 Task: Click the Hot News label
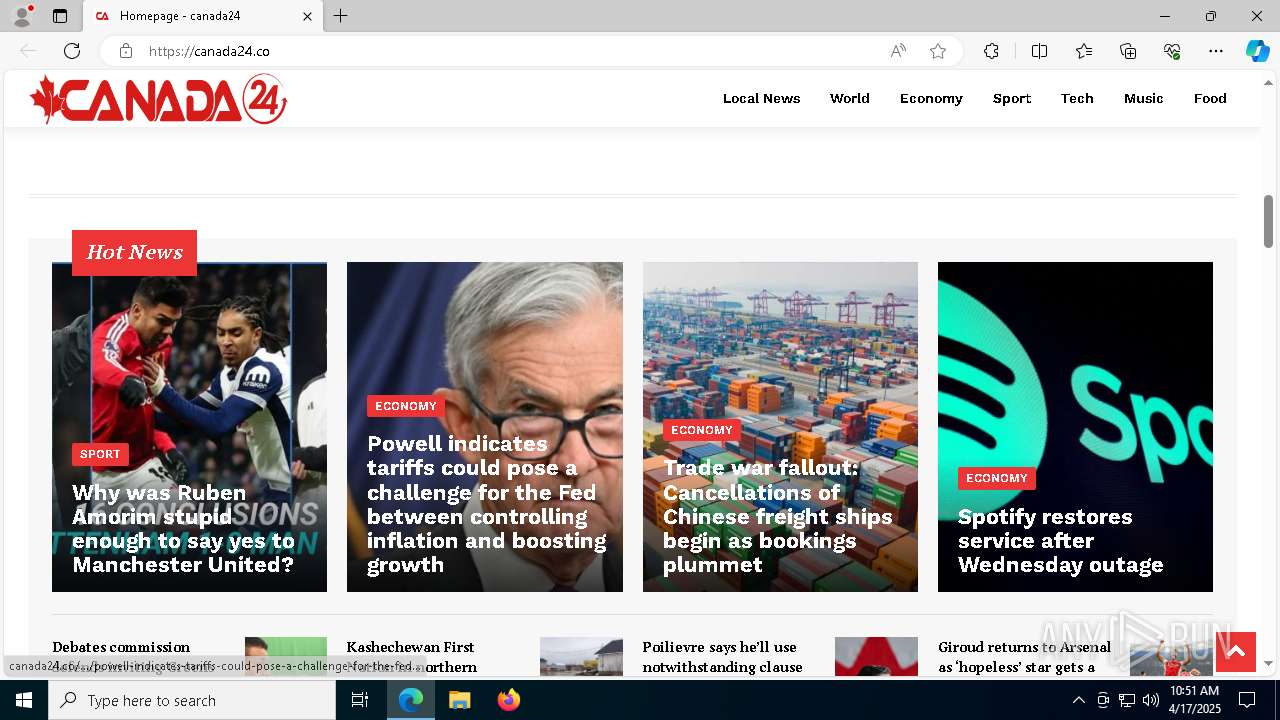click(x=134, y=252)
